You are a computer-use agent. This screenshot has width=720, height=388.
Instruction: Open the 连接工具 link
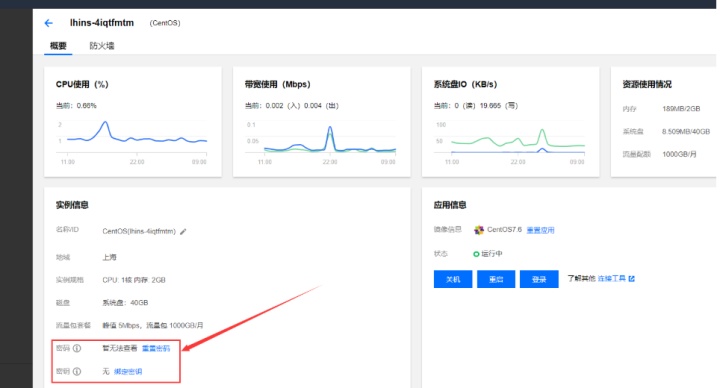click(612, 279)
